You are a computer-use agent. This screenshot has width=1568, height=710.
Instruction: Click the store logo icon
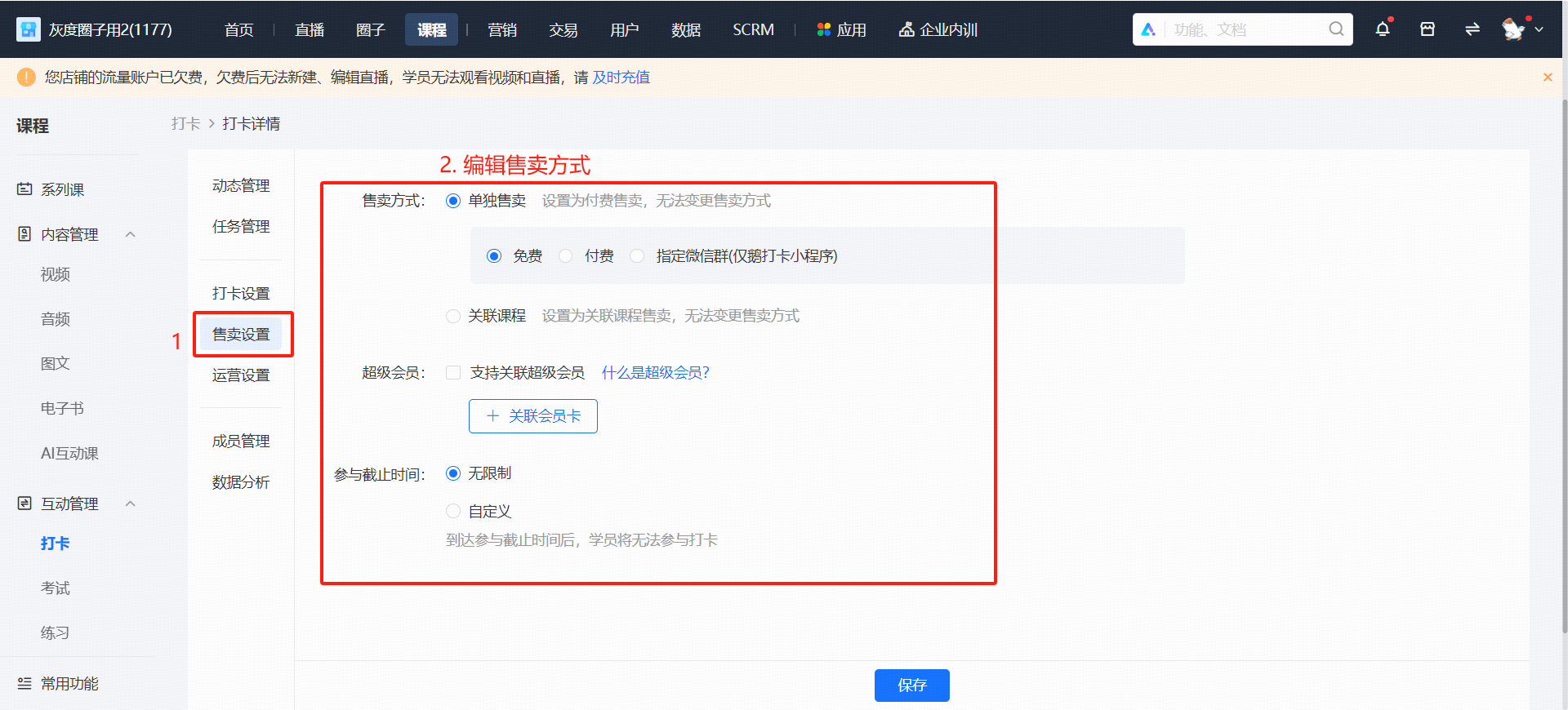click(x=29, y=29)
